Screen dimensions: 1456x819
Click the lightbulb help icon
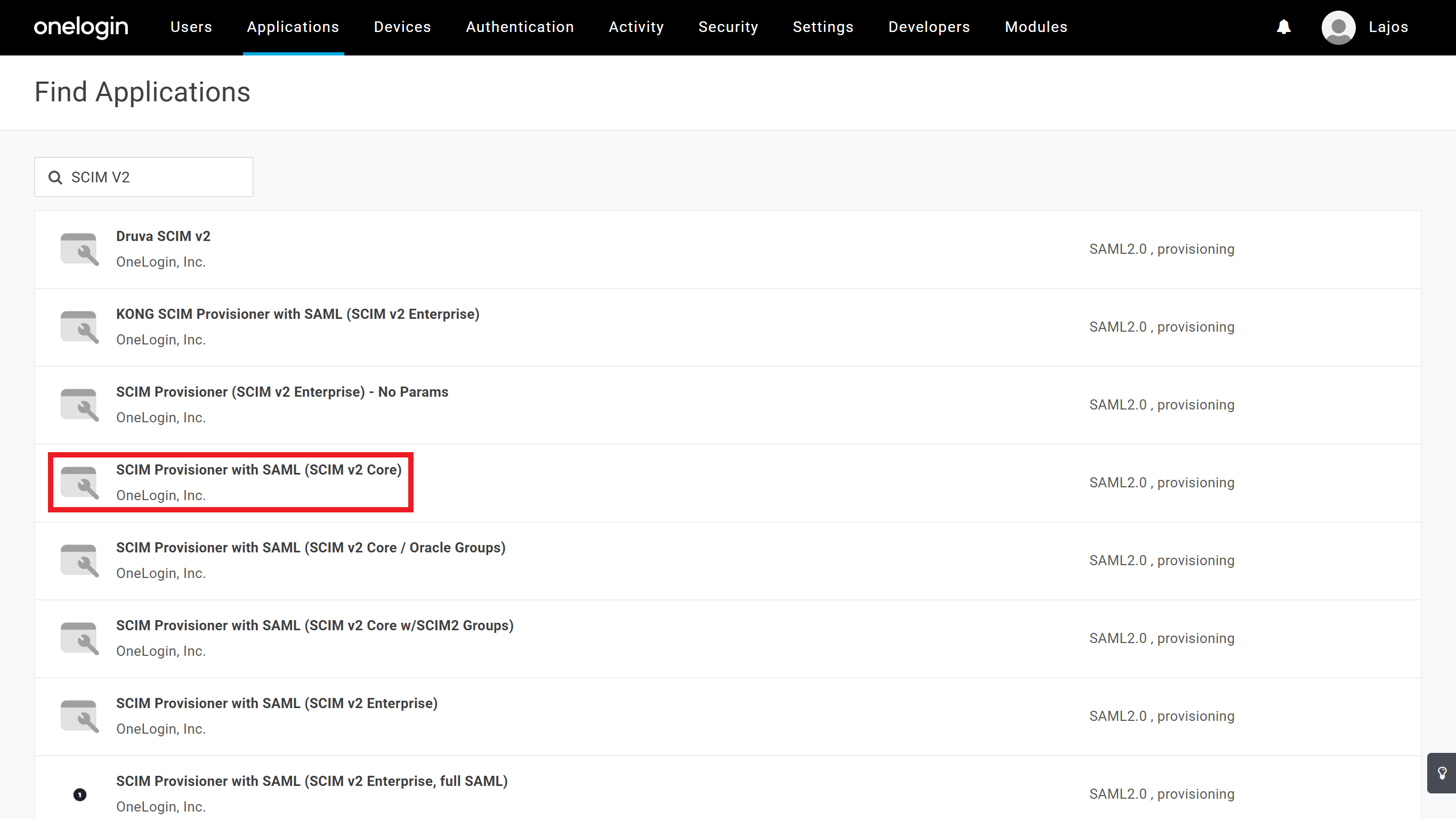[1442, 773]
